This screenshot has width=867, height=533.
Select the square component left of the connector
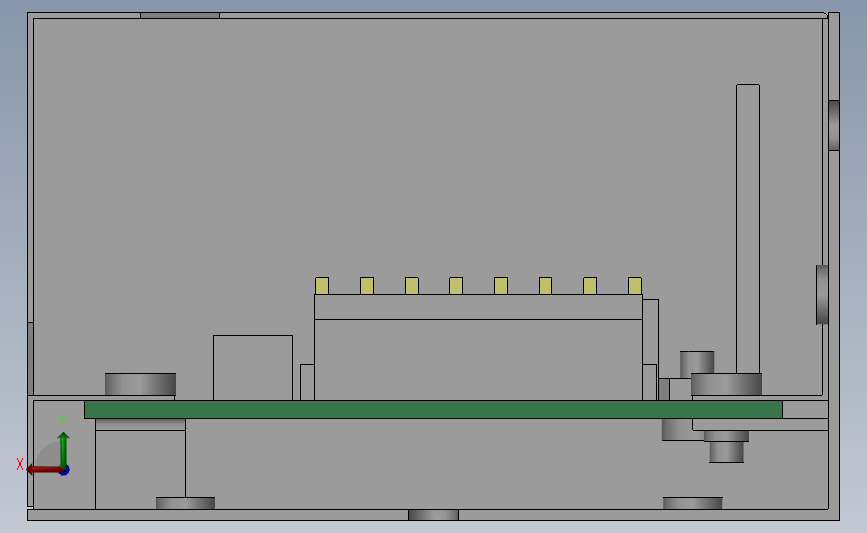point(253,368)
